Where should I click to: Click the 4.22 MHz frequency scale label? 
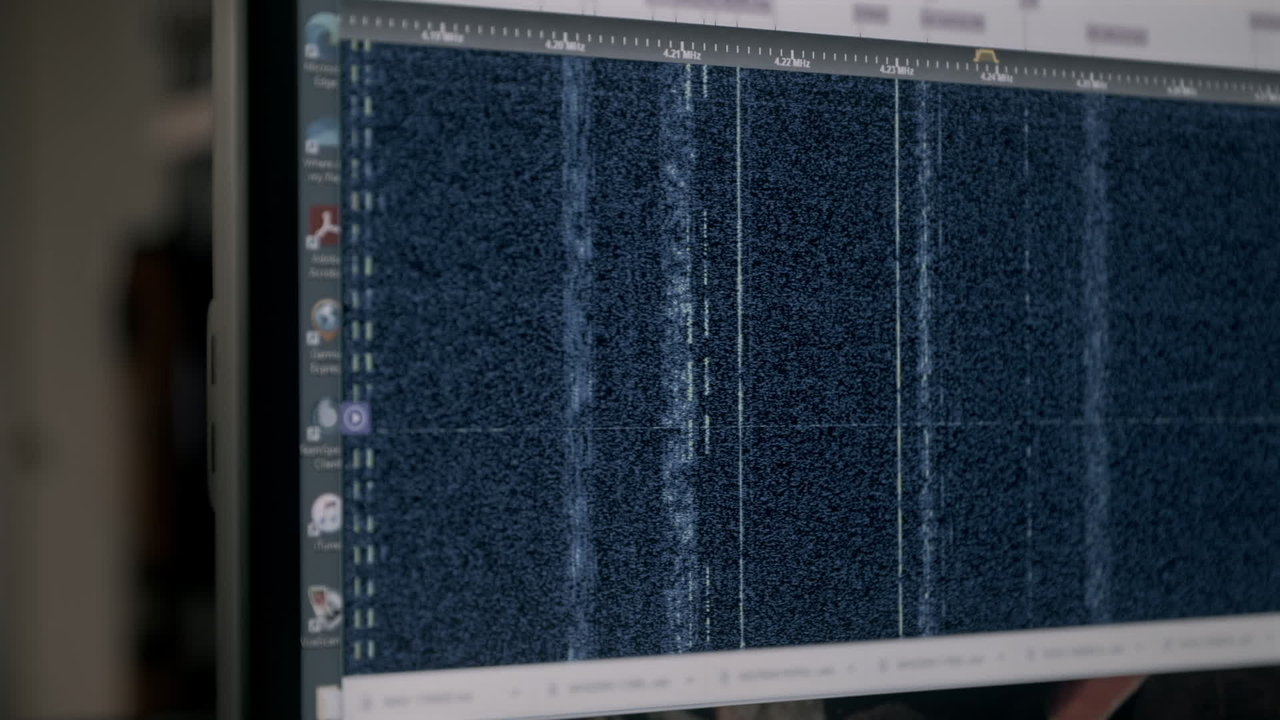(x=792, y=62)
